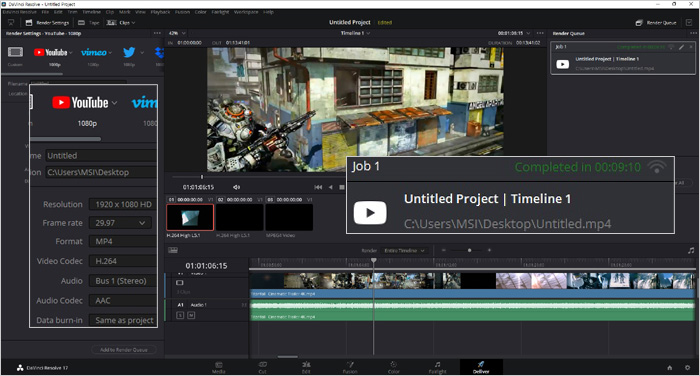This screenshot has height=376, width=700.
Task: Choose the YouTube render preset
Action: tap(50, 53)
